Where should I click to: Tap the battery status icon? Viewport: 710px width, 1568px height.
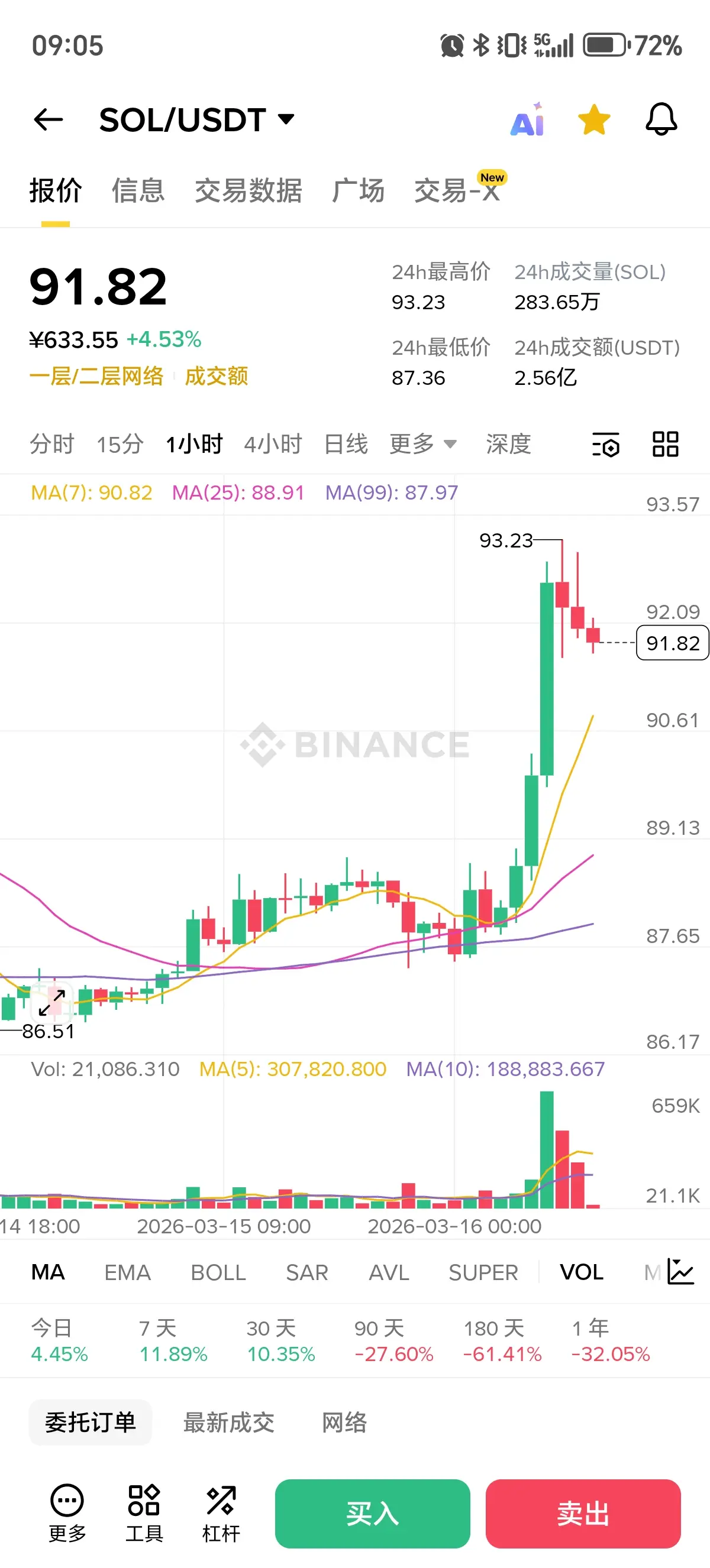606,46
